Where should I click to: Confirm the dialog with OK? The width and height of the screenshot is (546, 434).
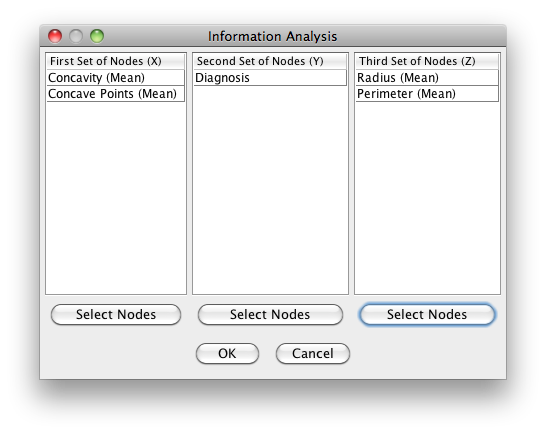[227, 354]
